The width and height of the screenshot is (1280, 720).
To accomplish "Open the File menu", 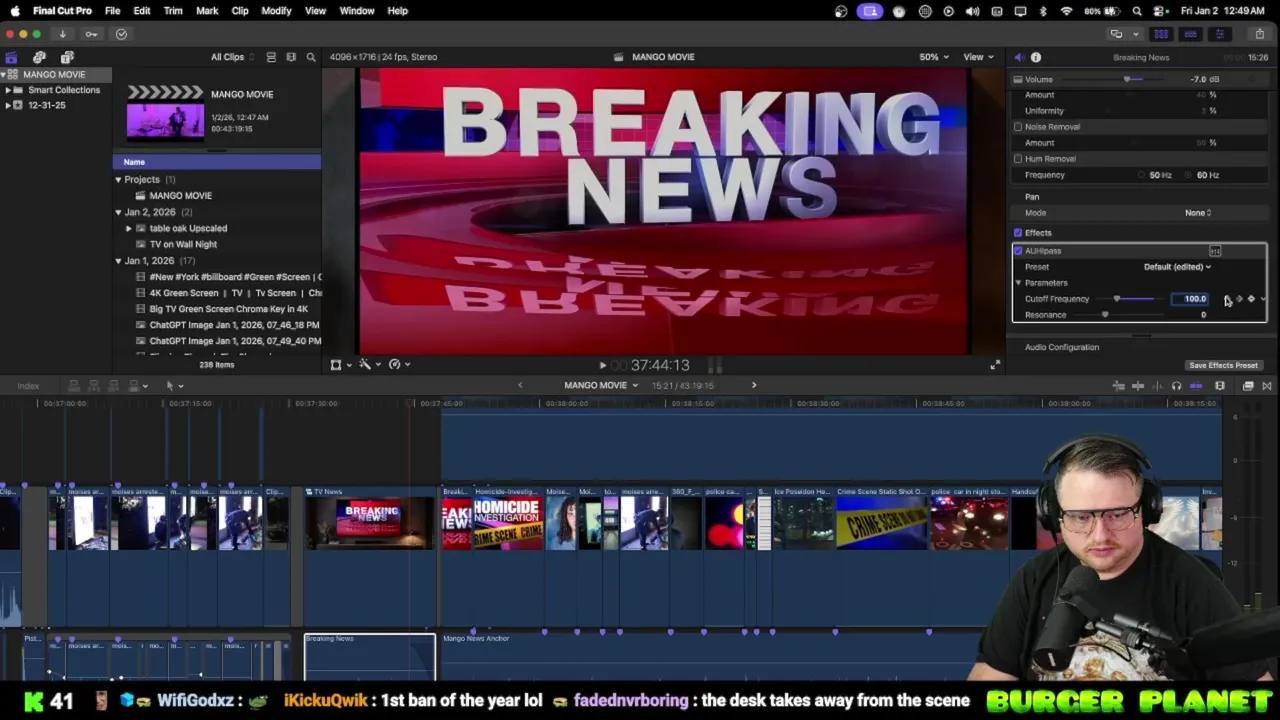I will (x=112, y=11).
